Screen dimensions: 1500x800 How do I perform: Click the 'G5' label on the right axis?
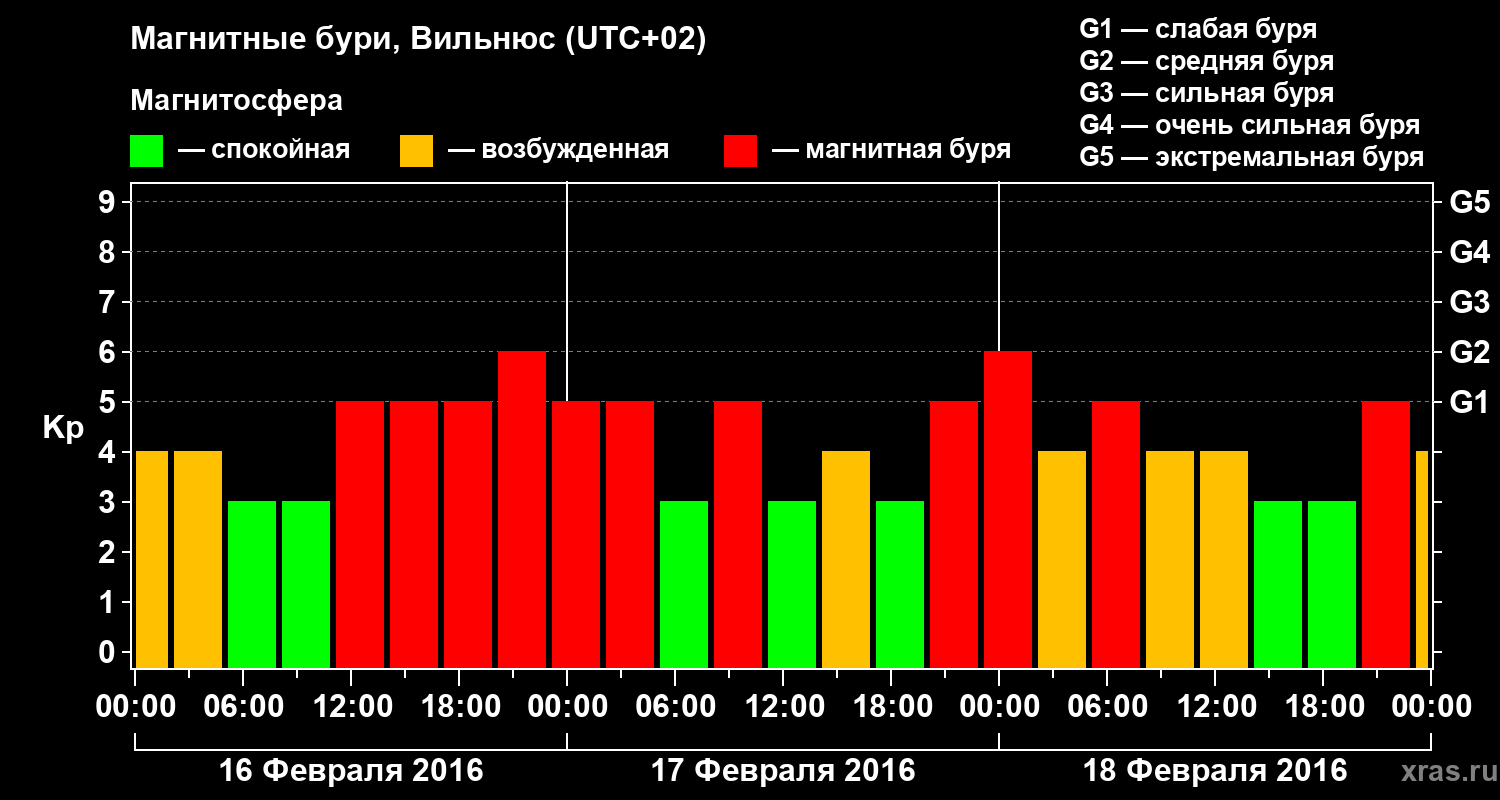1469,202
